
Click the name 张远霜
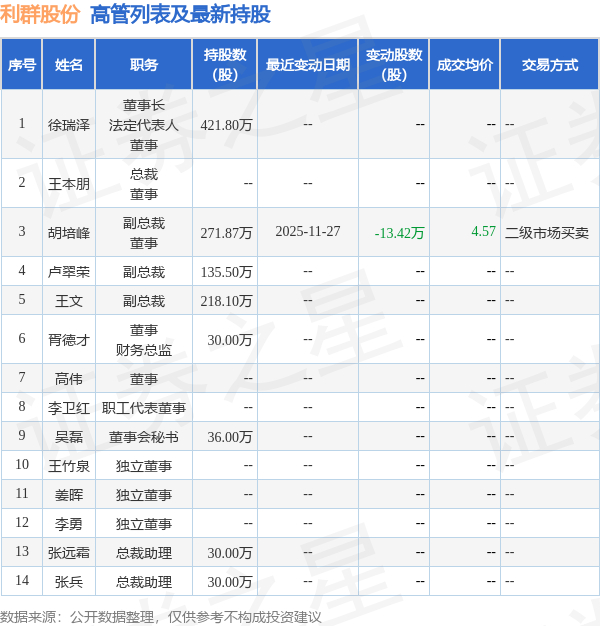click(69, 553)
